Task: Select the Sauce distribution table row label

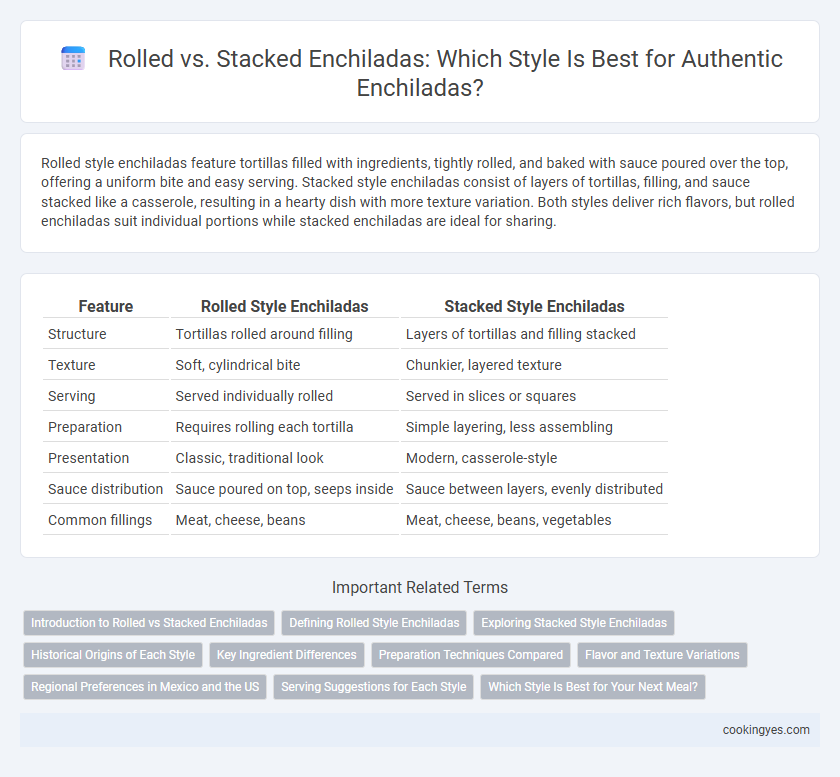Action: [106, 489]
